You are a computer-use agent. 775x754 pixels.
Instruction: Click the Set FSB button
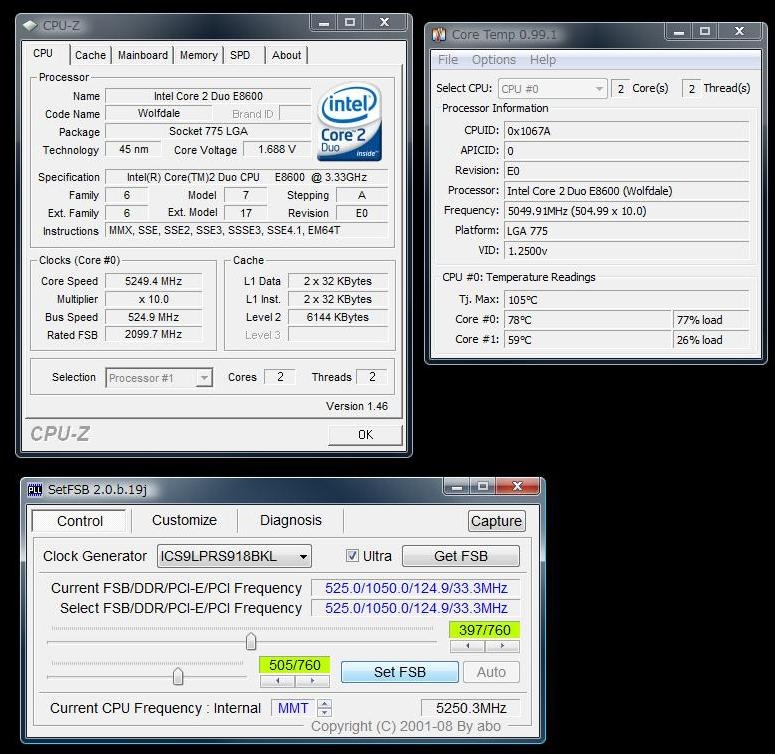tap(399, 672)
